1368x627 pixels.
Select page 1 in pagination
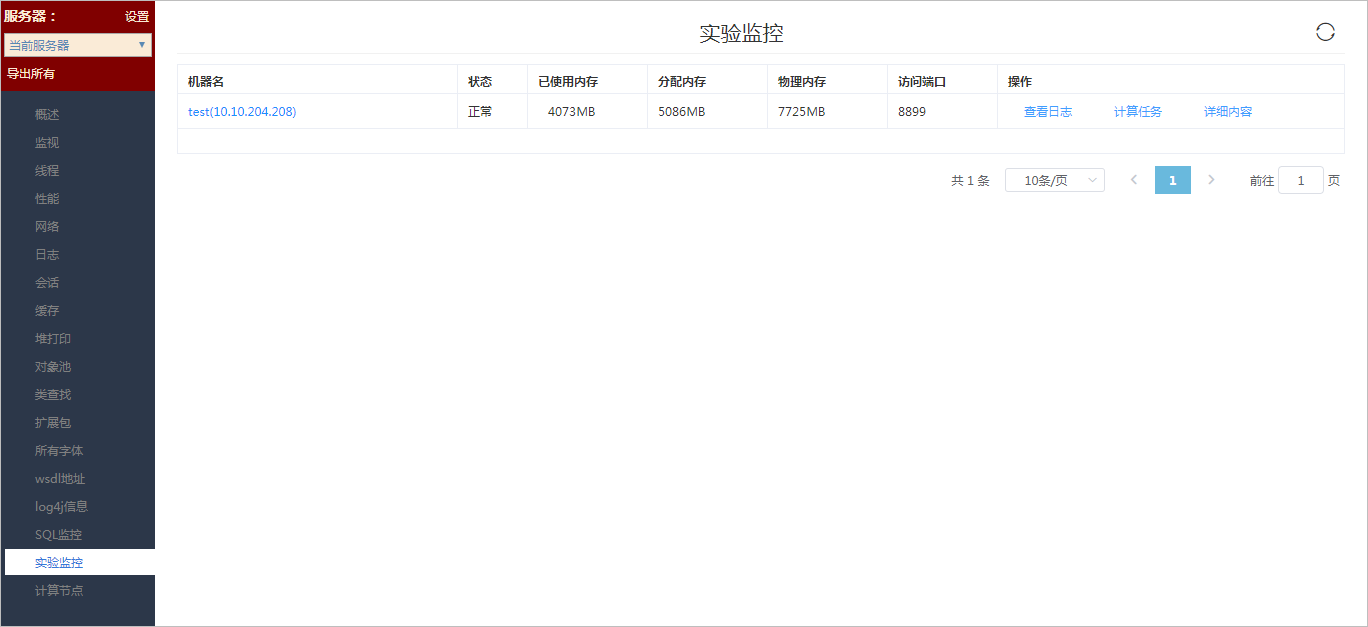point(1173,180)
